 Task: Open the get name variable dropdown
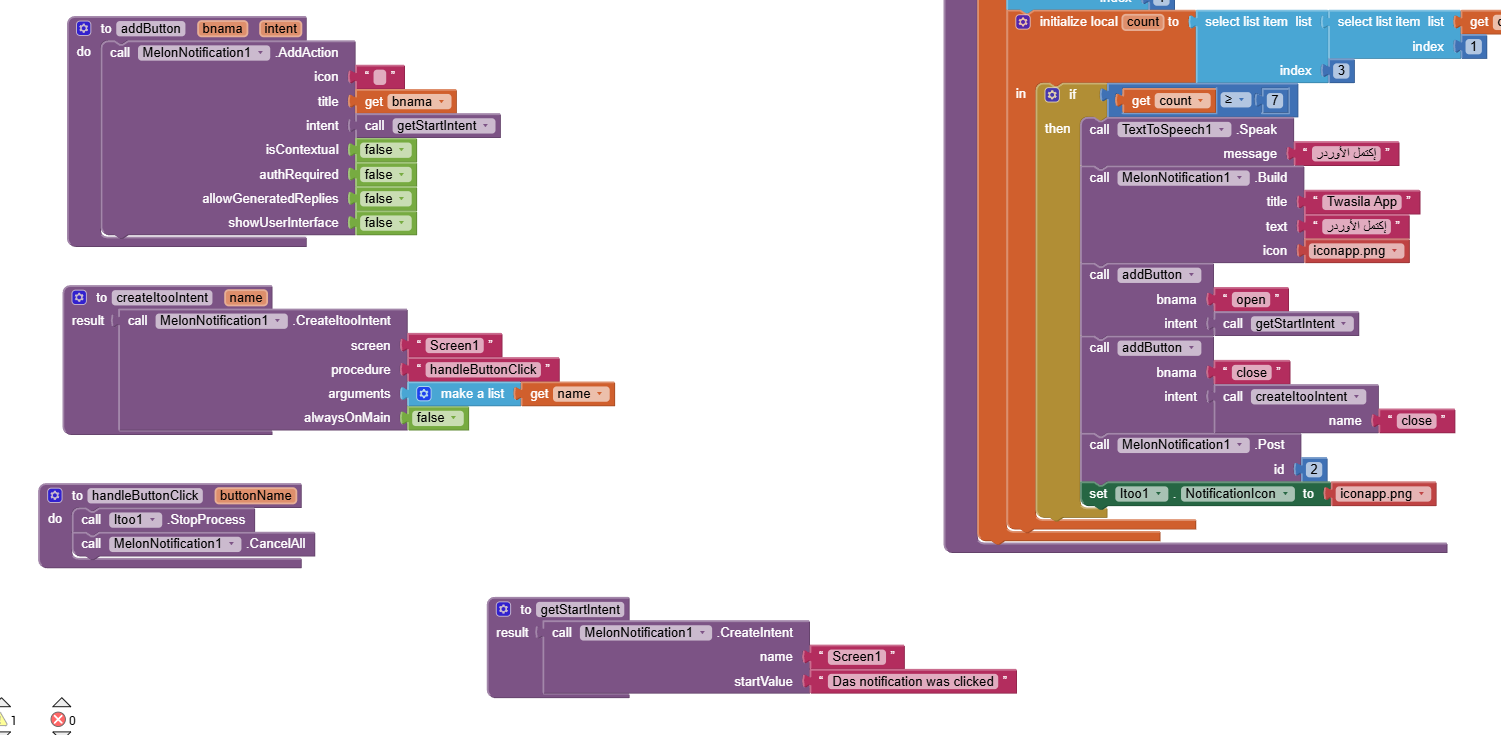point(581,394)
